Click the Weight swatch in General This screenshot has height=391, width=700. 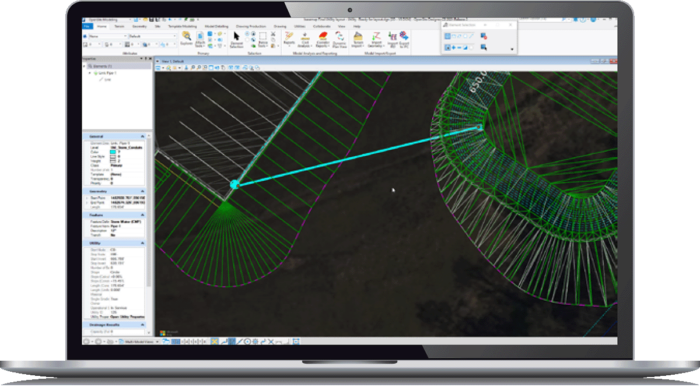tap(113, 161)
